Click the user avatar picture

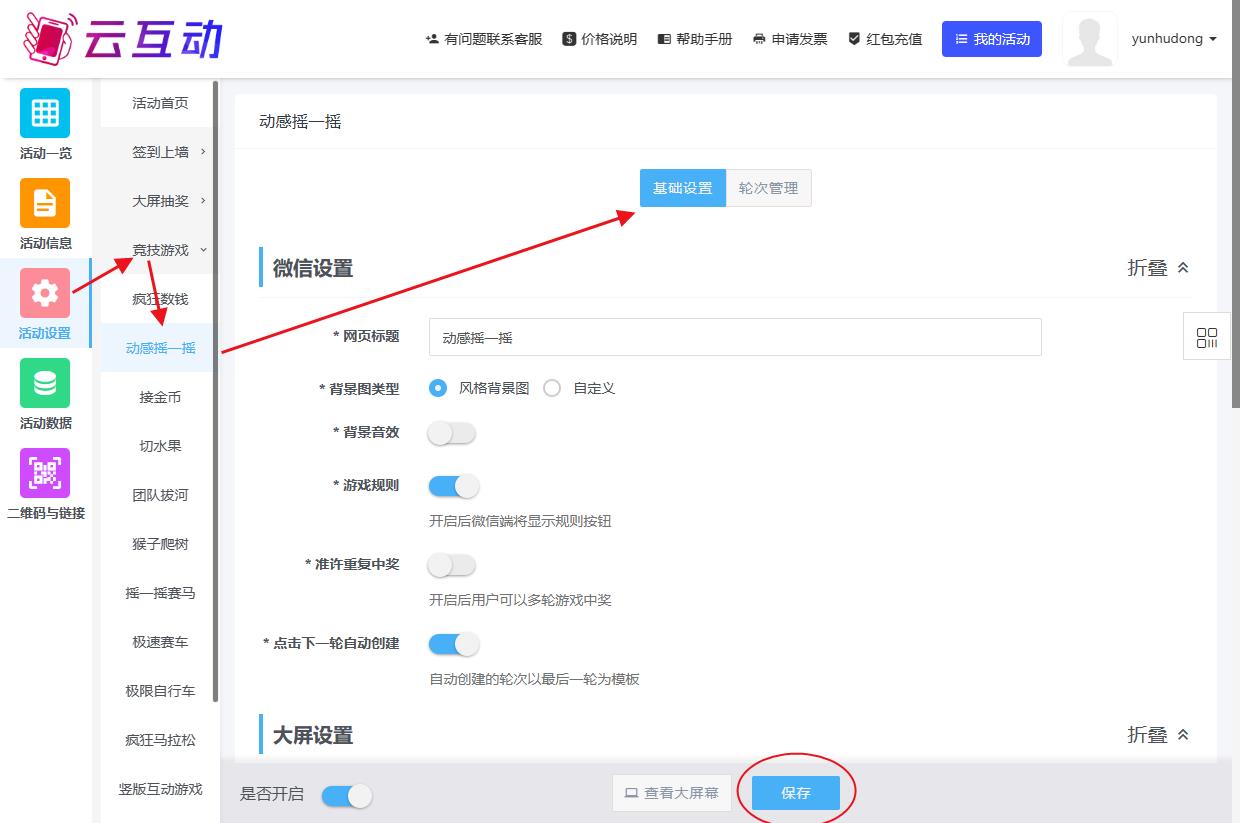click(x=1090, y=39)
